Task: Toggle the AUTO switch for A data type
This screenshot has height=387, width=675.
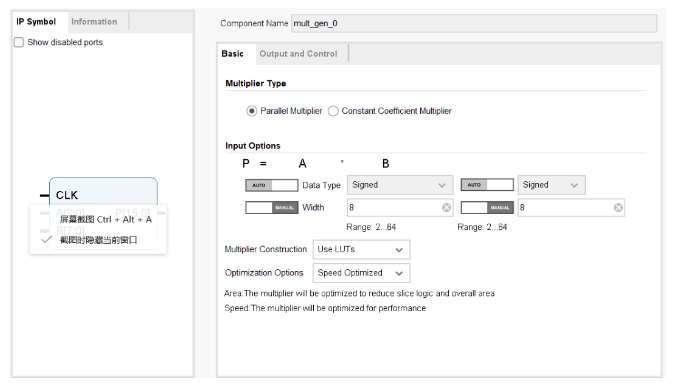Action: [x=271, y=185]
